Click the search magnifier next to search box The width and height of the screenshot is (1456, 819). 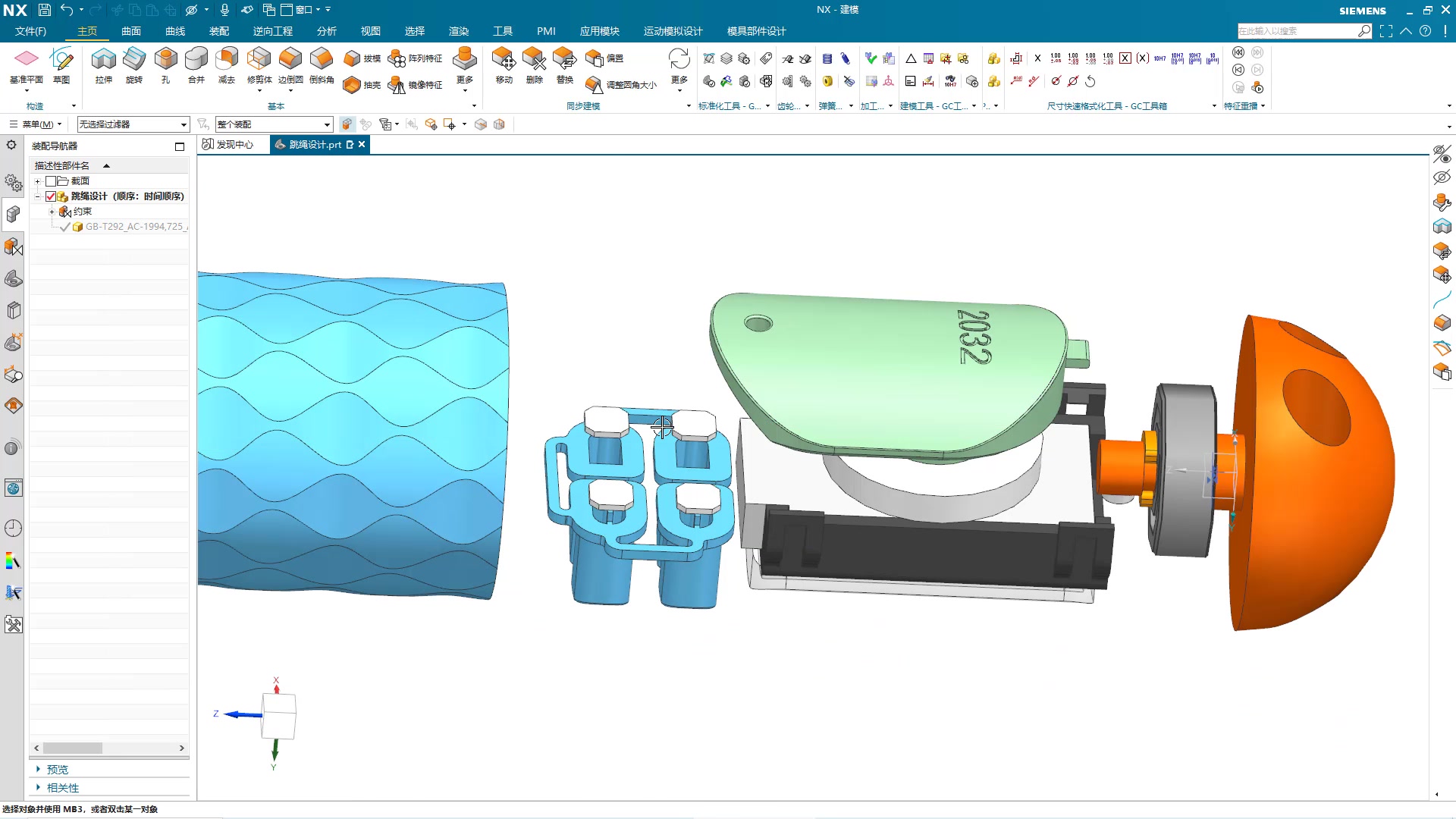1365,31
